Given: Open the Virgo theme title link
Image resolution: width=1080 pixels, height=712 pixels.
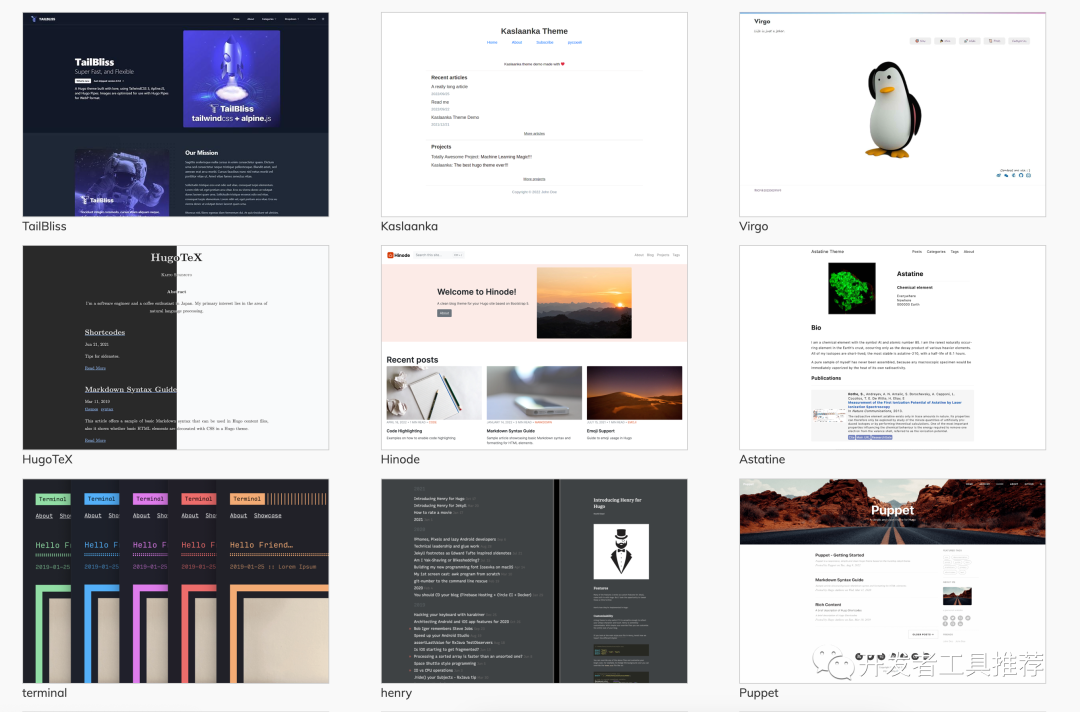Looking at the screenshot, I should (754, 226).
